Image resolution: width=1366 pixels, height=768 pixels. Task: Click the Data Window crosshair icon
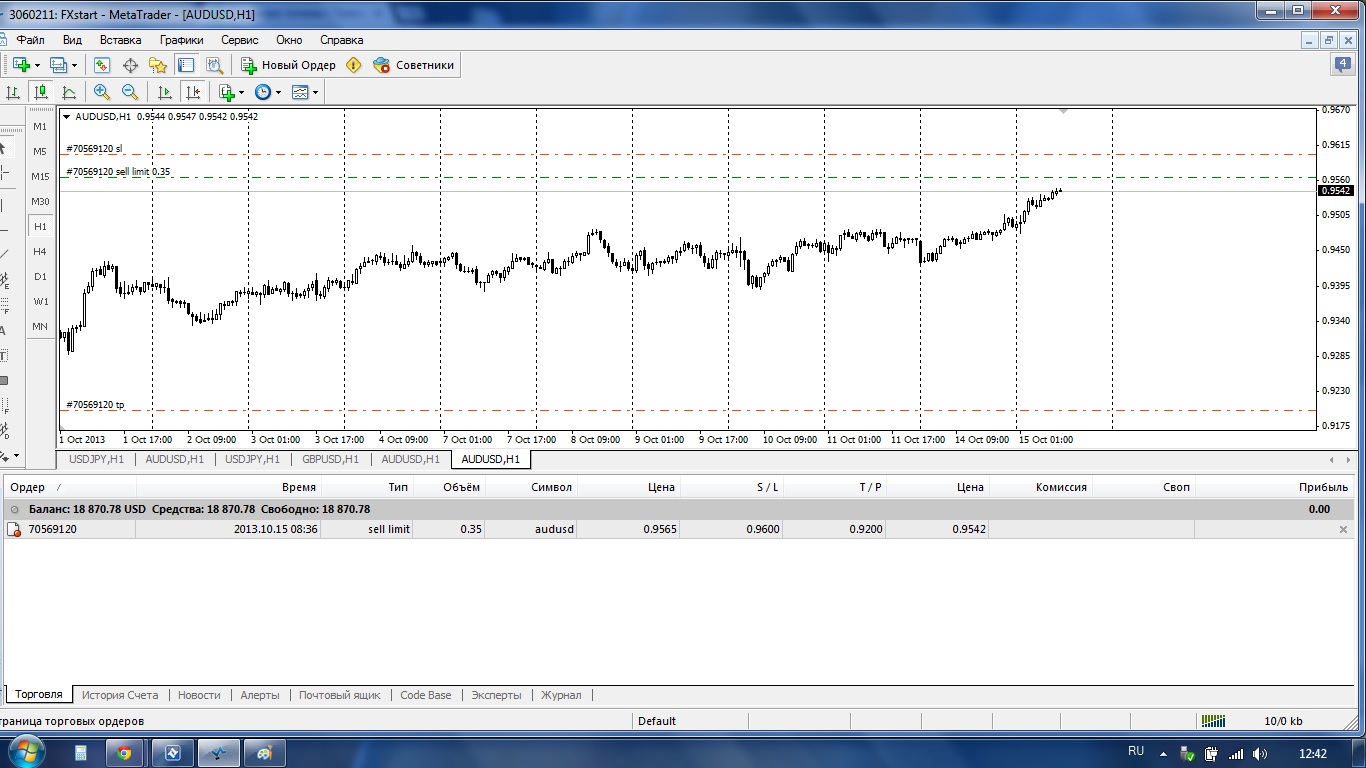[130, 65]
